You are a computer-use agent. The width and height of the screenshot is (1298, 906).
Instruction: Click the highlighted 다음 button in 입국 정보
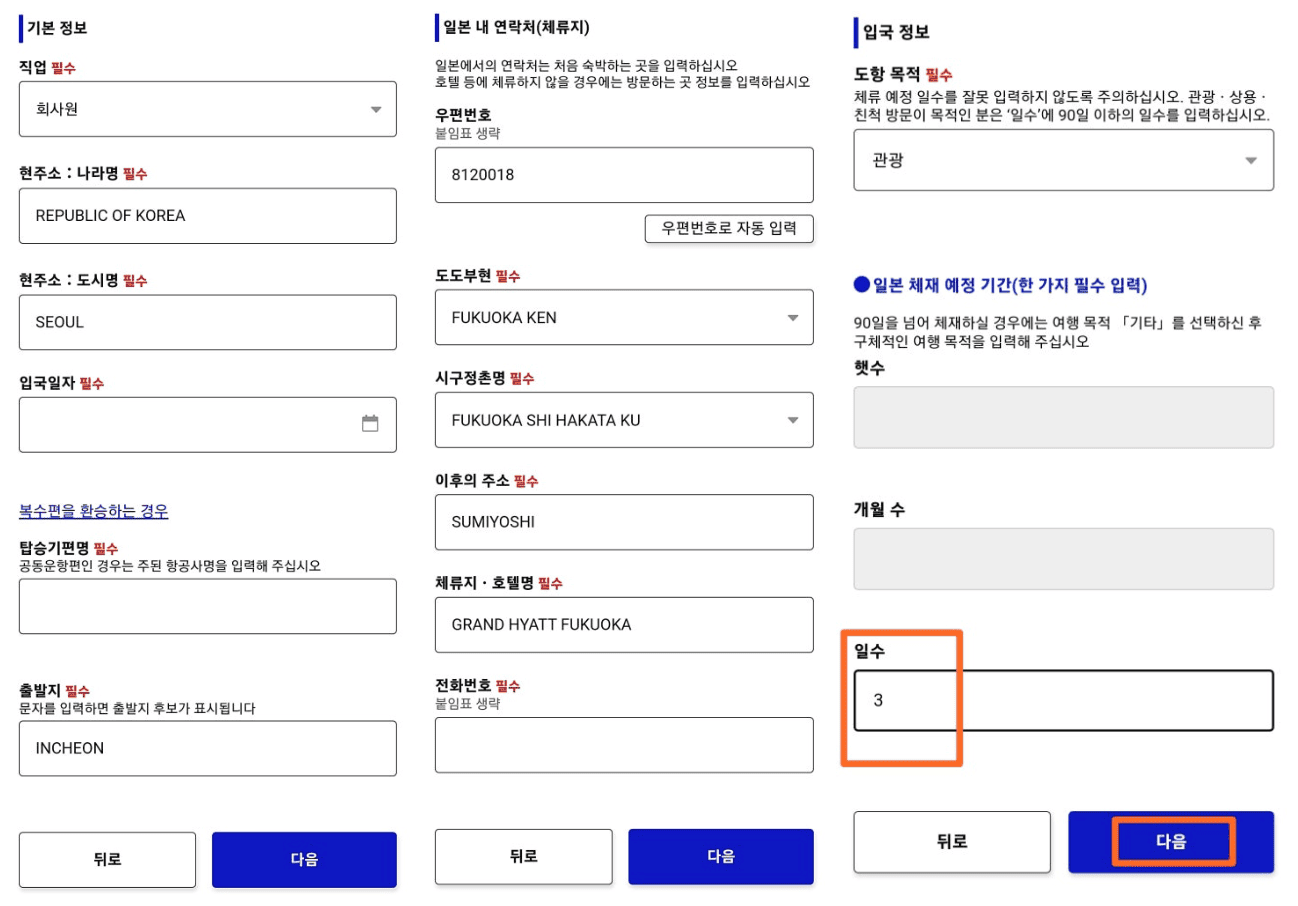(x=1171, y=842)
